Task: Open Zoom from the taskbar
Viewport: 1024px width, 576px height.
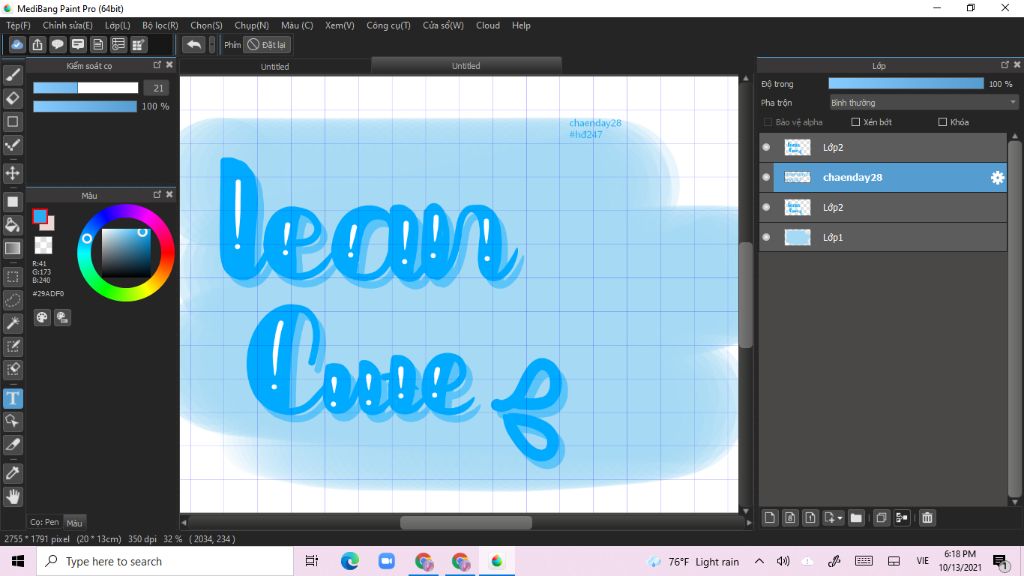Action: coord(387,561)
